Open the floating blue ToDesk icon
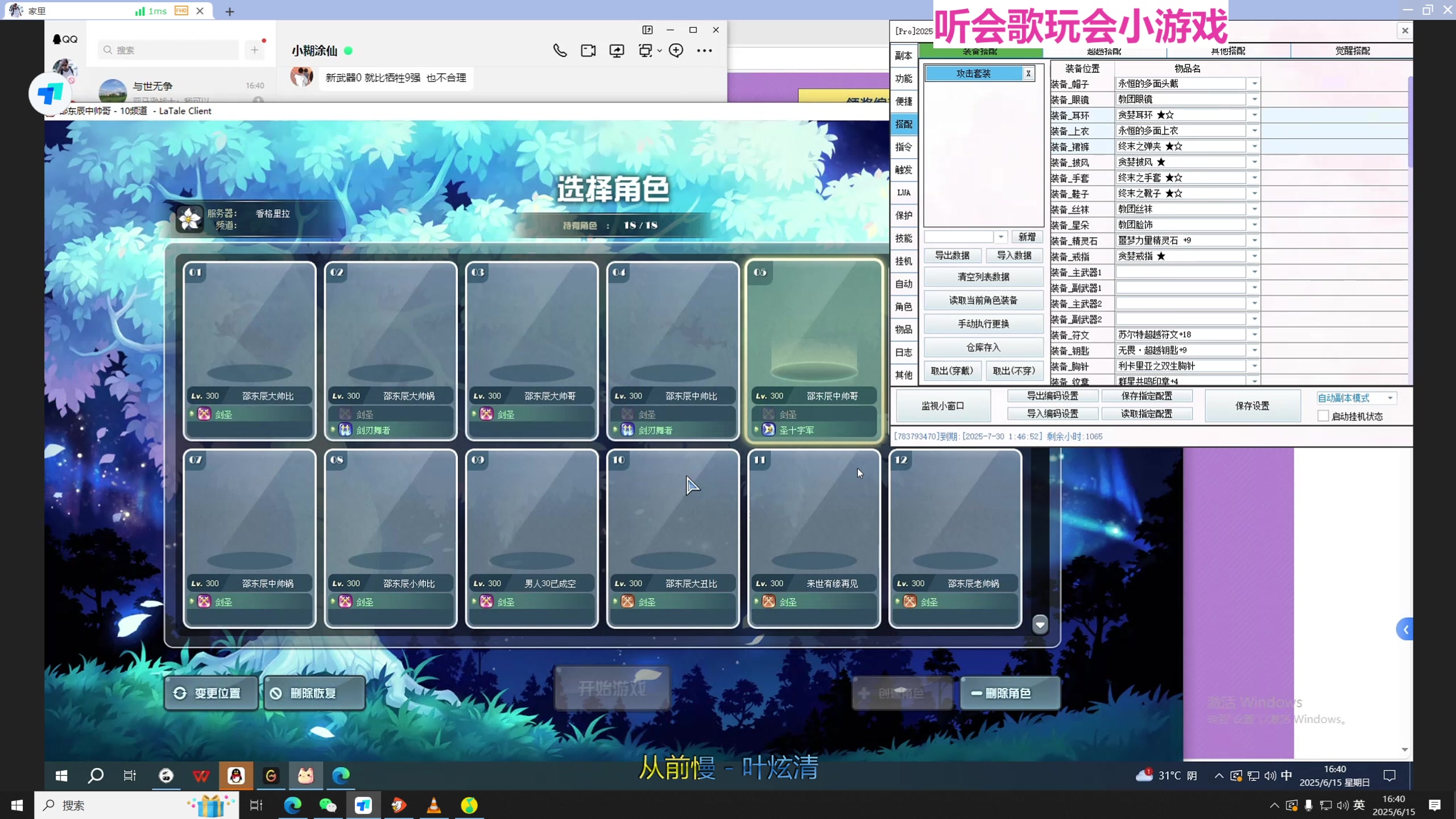The height and width of the screenshot is (819, 1456). pos(50,93)
